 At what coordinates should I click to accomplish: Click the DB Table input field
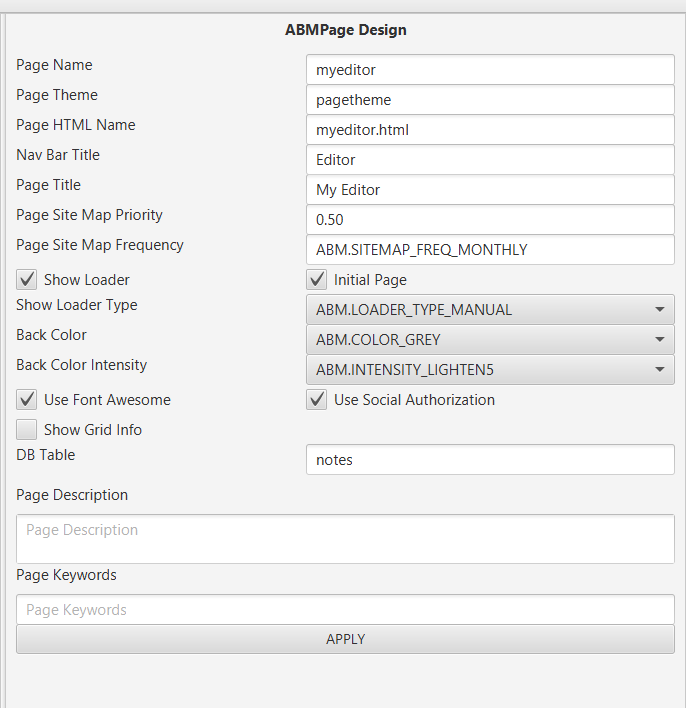click(x=490, y=460)
